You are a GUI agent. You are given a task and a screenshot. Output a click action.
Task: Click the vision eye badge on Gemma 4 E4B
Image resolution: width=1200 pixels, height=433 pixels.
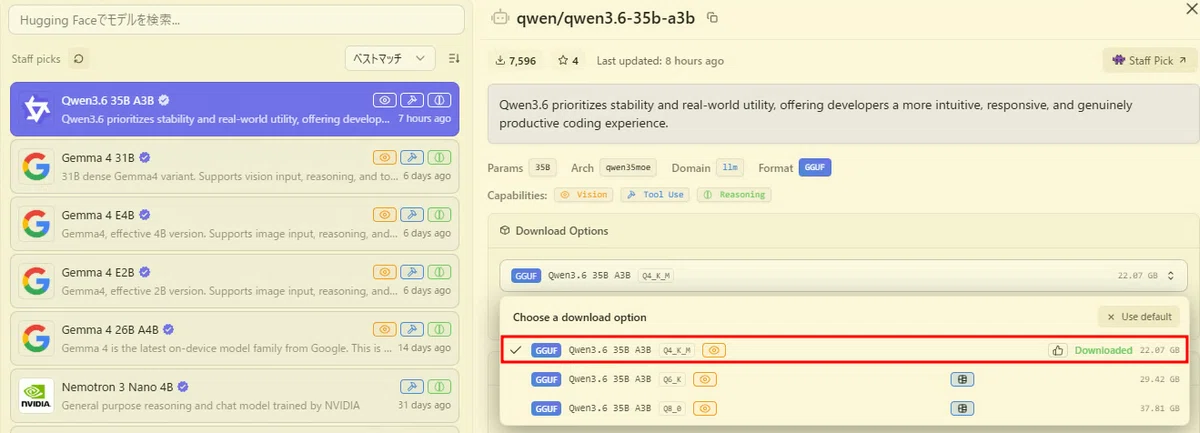pyautogui.click(x=384, y=214)
